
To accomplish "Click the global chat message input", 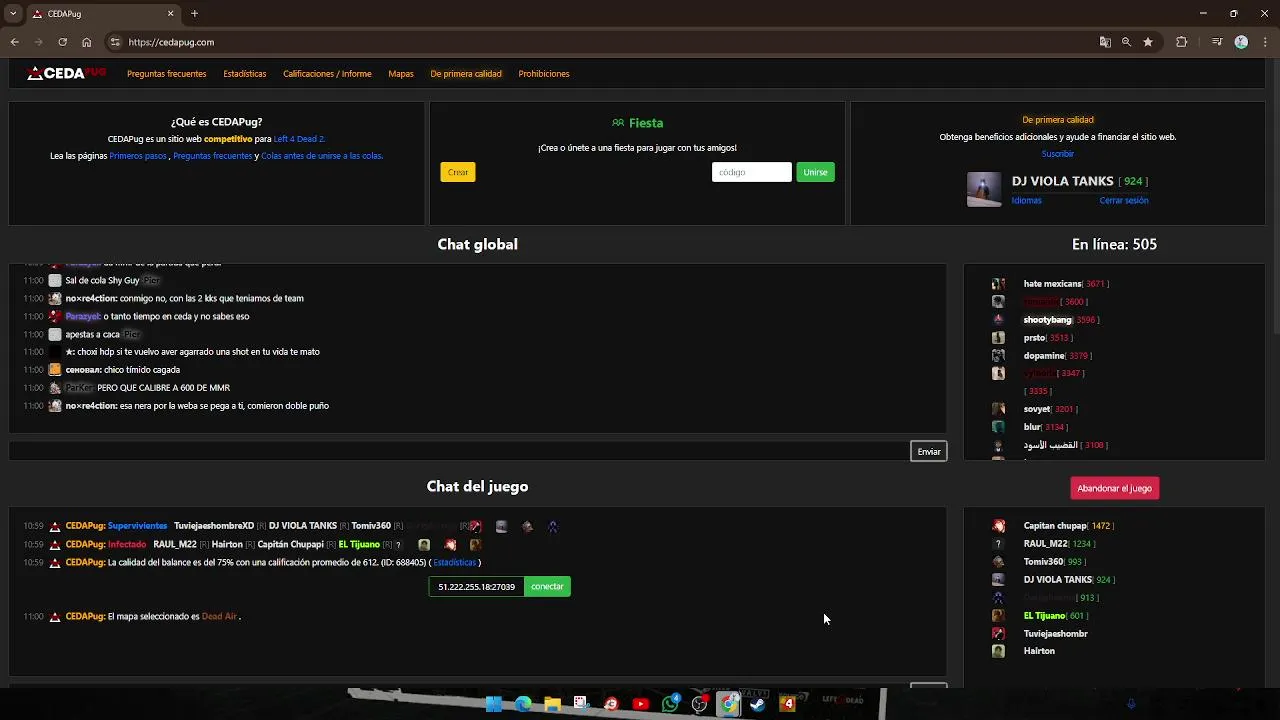I will (459, 451).
